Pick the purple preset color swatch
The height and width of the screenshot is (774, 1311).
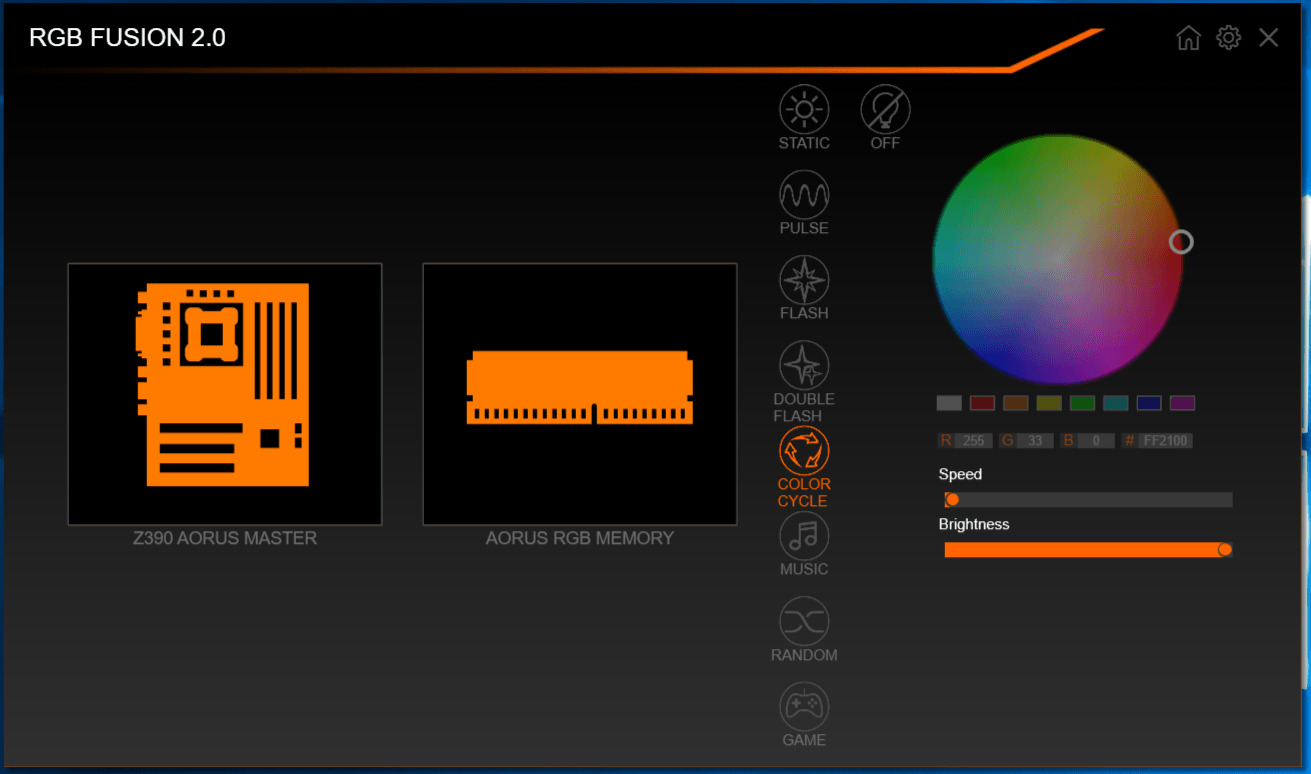1182,403
